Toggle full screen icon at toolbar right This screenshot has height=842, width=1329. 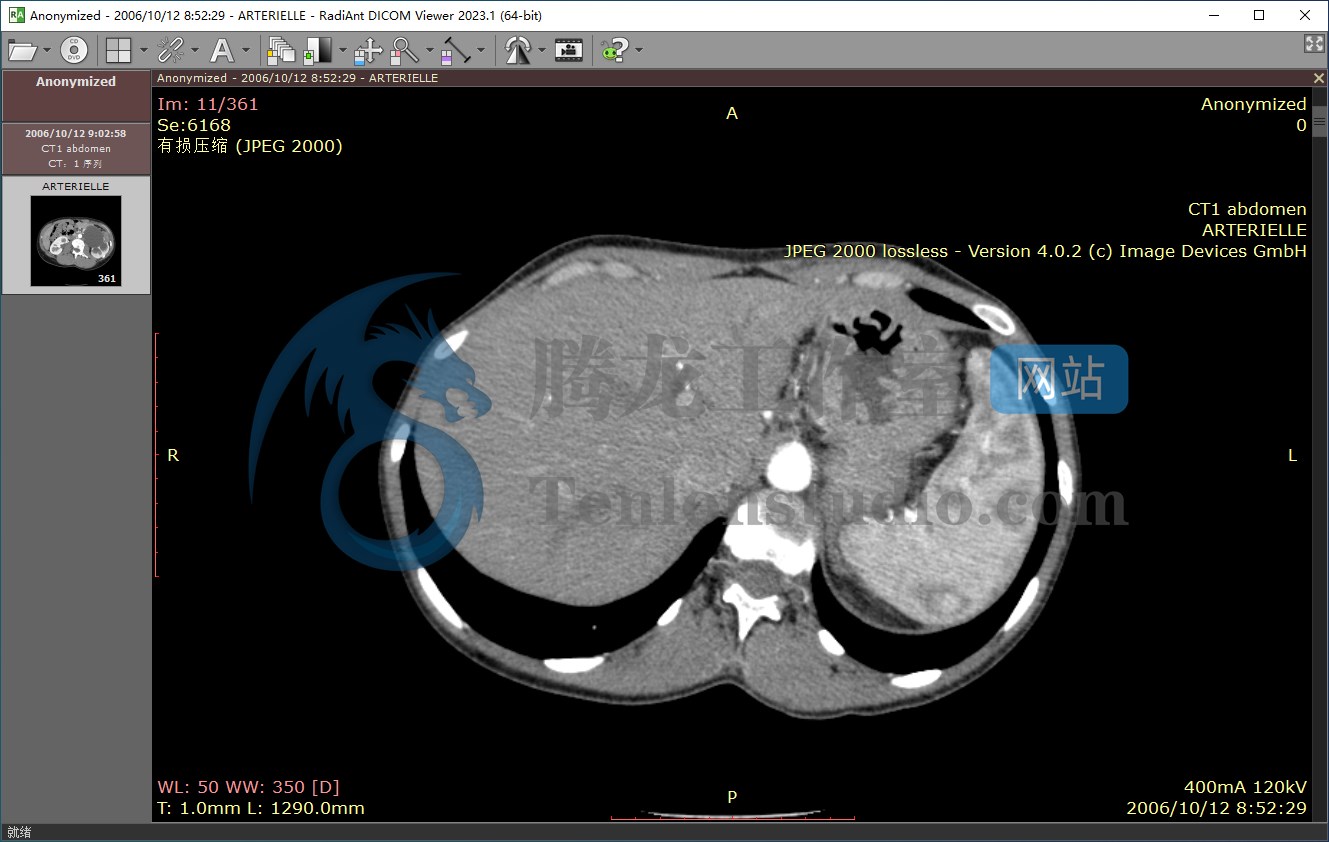(1314, 44)
